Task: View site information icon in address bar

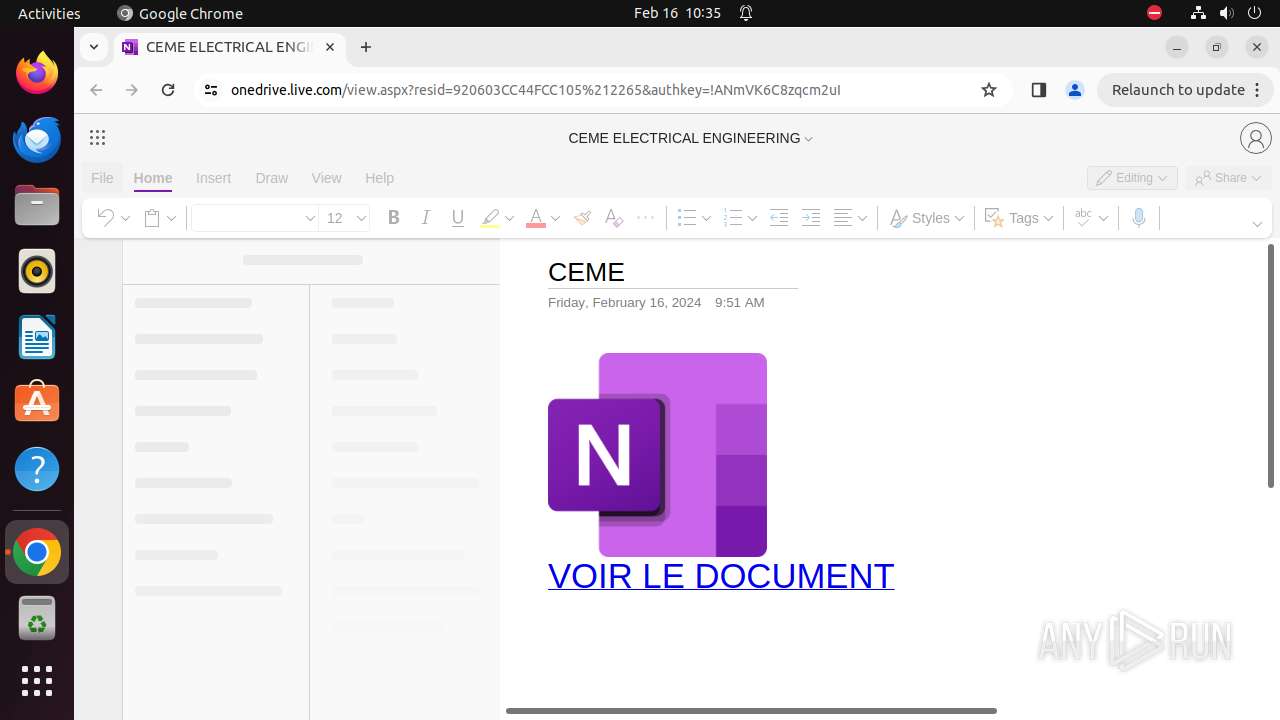Action: click(x=210, y=90)
